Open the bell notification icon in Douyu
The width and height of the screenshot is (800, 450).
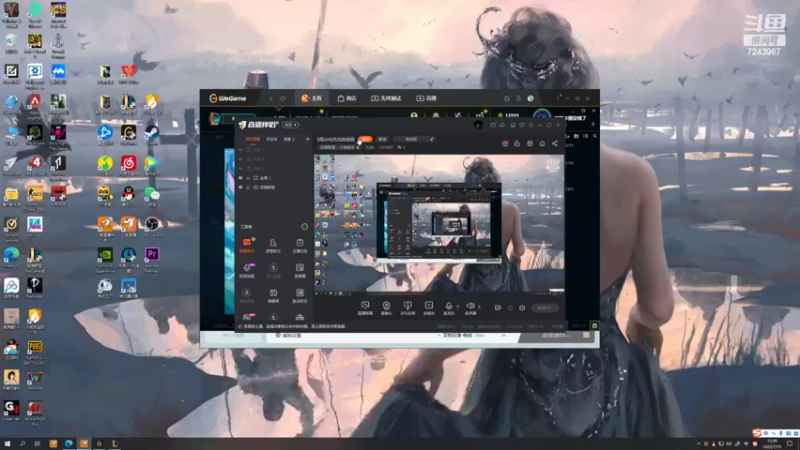(542, 144)
